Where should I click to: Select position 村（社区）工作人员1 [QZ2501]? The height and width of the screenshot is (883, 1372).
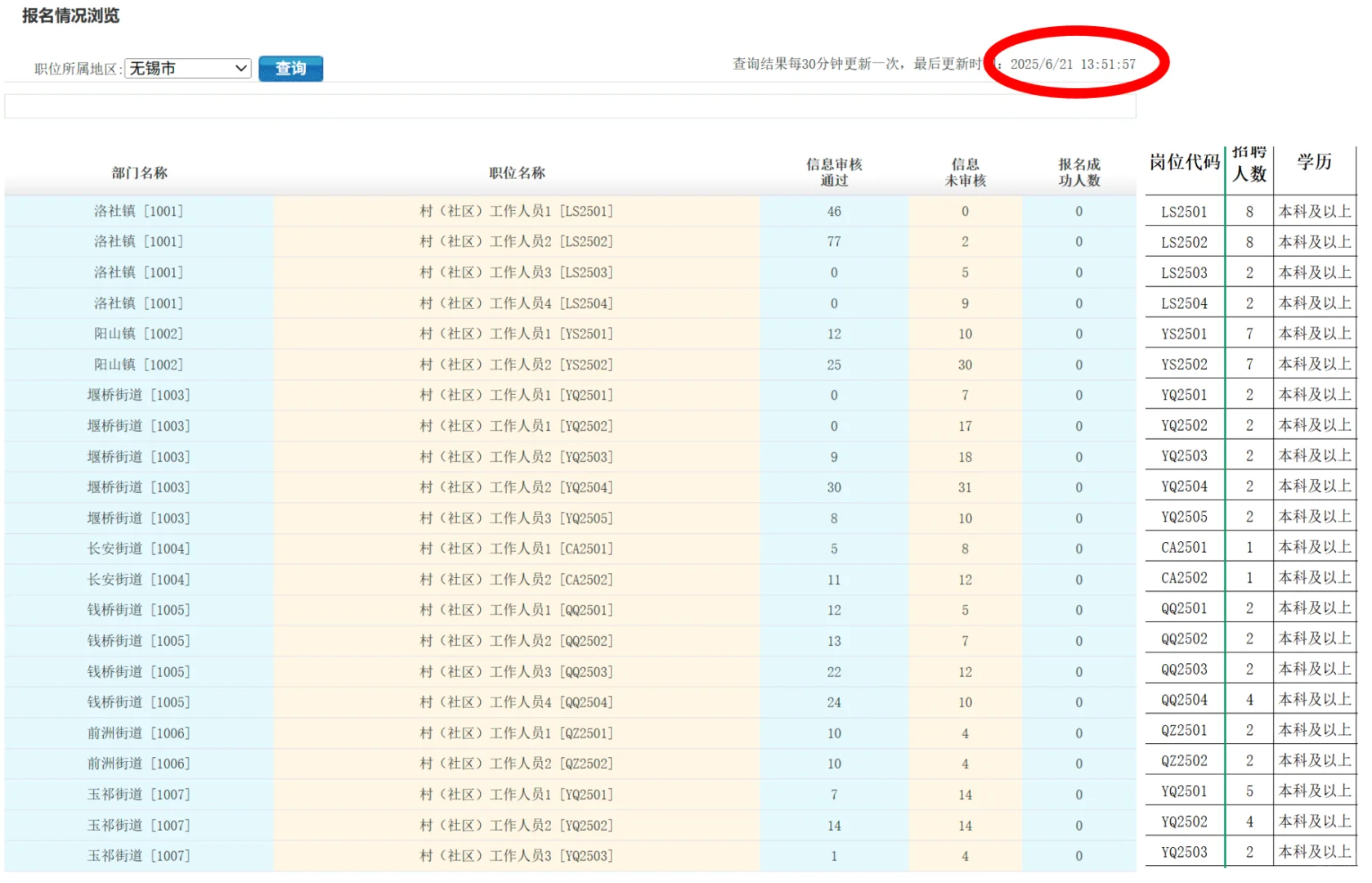pyautogui.click(x=517, y=733)
